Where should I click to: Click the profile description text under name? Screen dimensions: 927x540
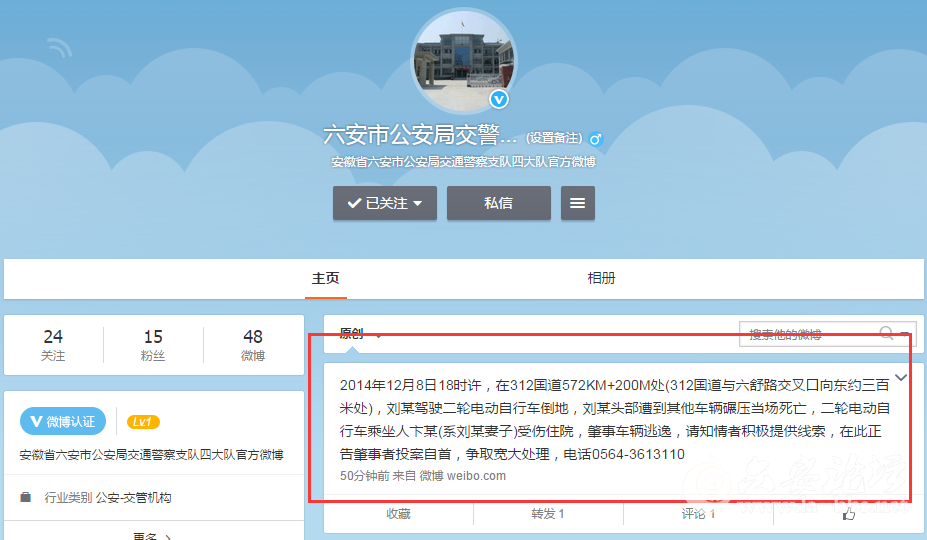click(463, 161)
